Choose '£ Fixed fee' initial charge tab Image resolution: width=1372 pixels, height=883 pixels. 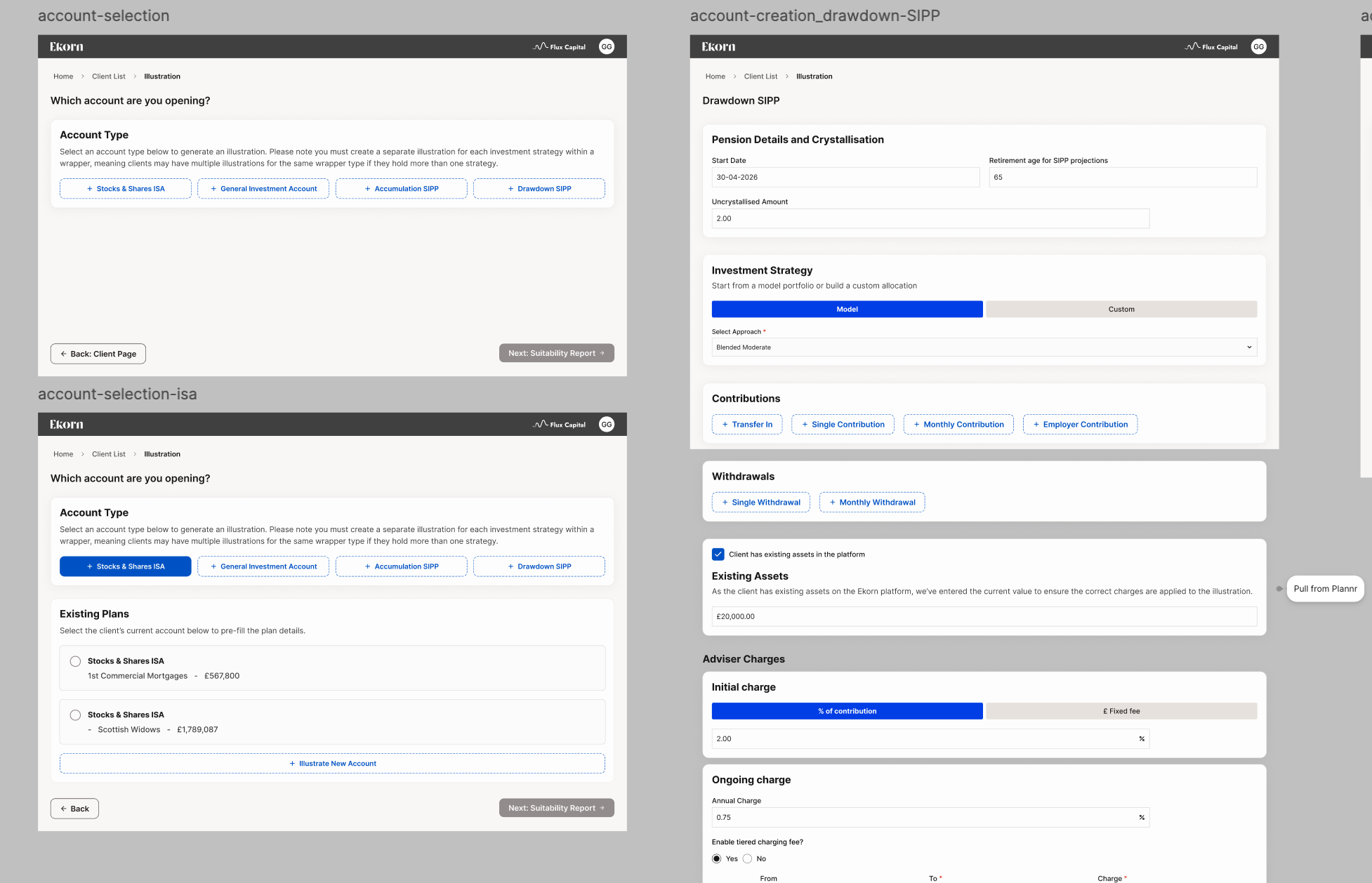(1121, 711)
